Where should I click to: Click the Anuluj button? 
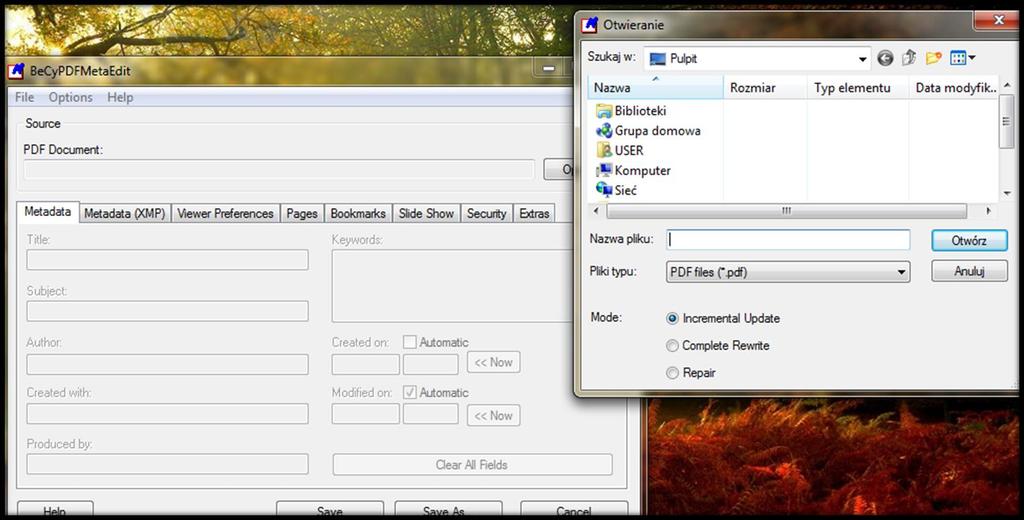point(969,271)
